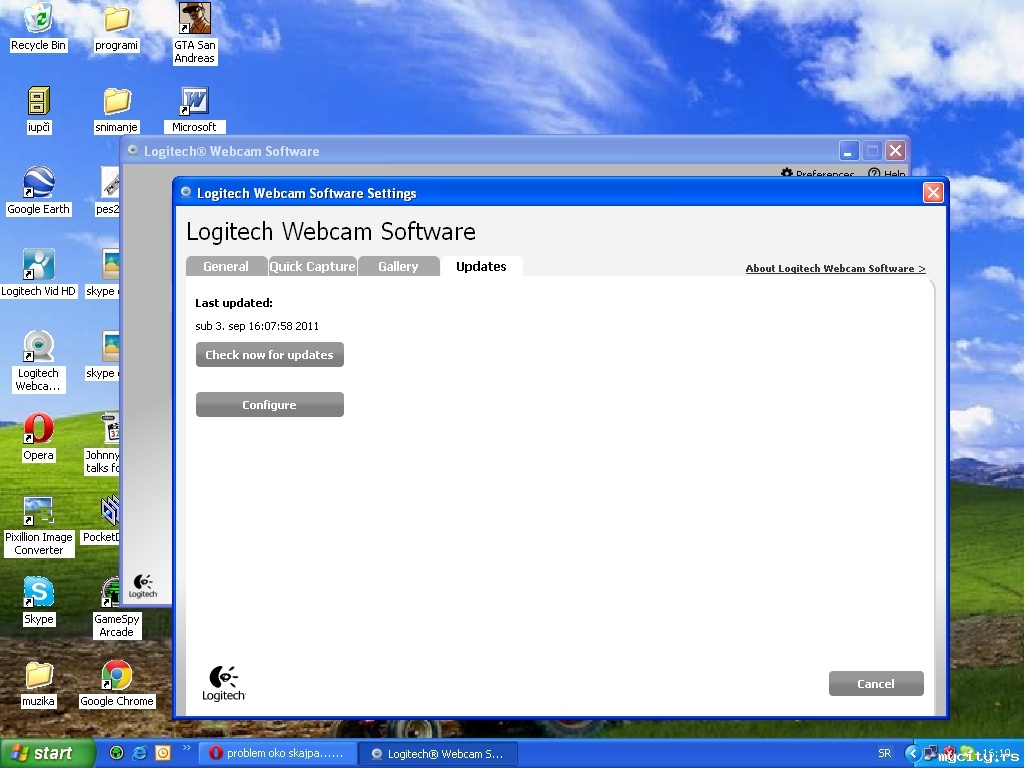Expand quick launch overflow chevron
Screen dimensions: 1025x768
point(186,748)
